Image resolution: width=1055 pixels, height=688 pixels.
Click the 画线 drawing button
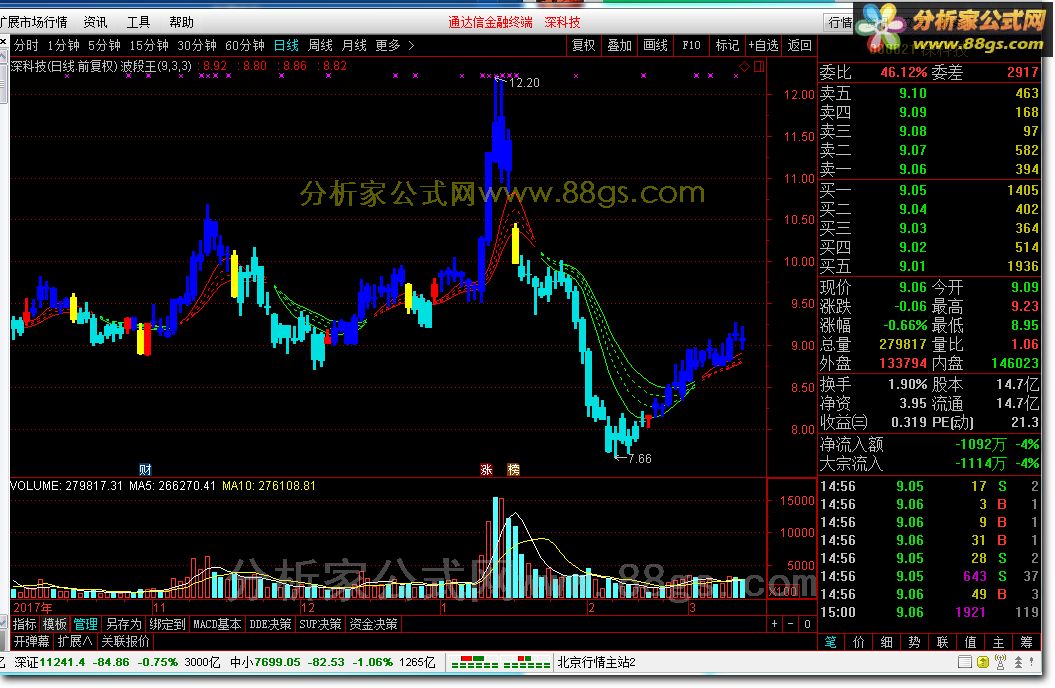pos(655,45)
